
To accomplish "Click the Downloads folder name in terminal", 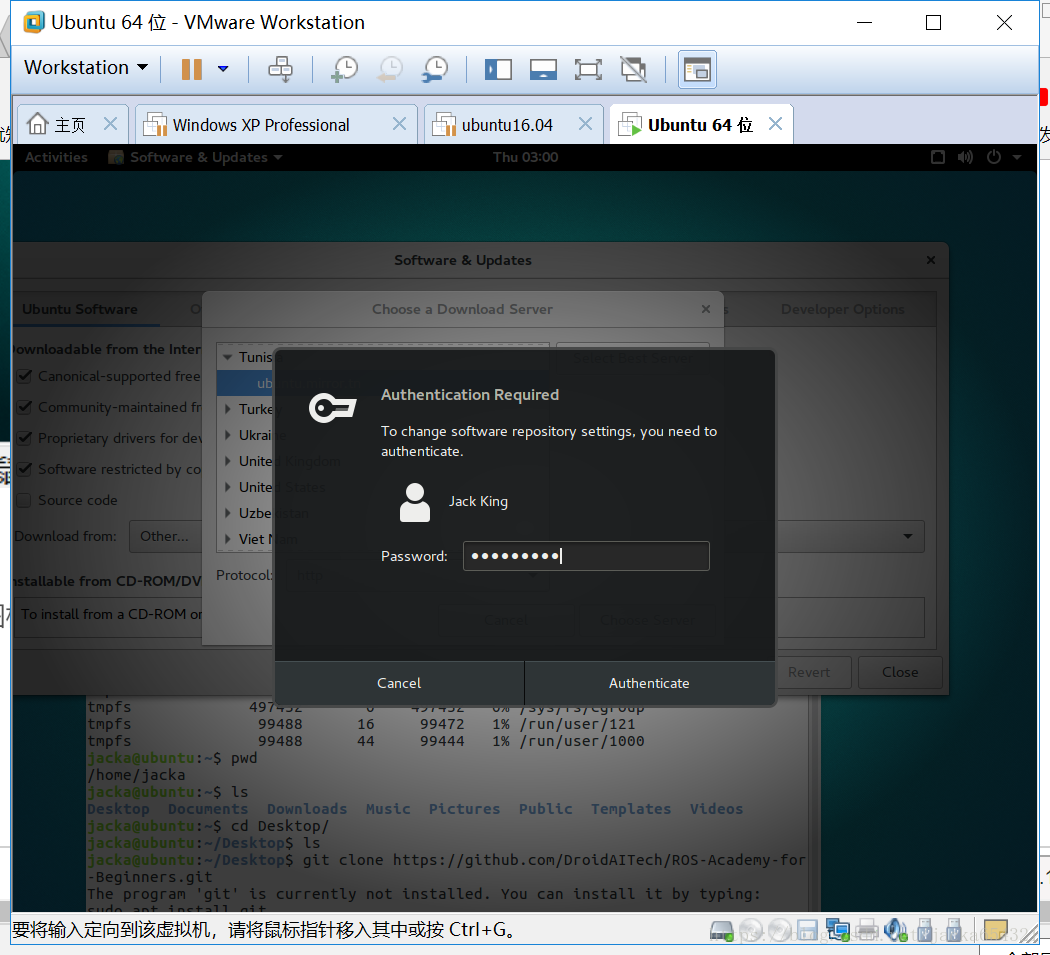I will point(307,809).
